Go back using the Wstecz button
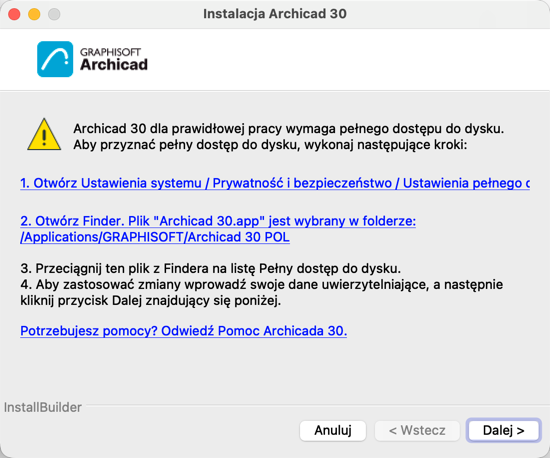Image resolution: width=550 pixels, height=458 pixels. pyautogui.click(x=417, y=430)
